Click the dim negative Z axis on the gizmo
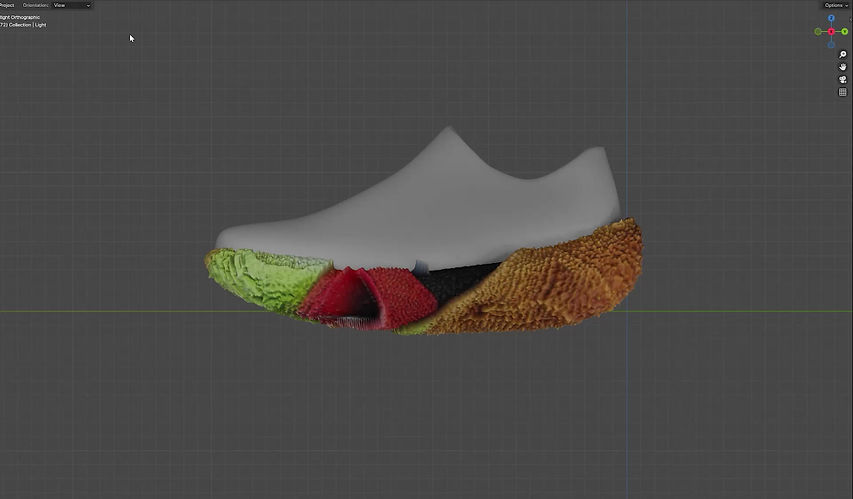This screenshot has height=499, width=853. point(831,45)
